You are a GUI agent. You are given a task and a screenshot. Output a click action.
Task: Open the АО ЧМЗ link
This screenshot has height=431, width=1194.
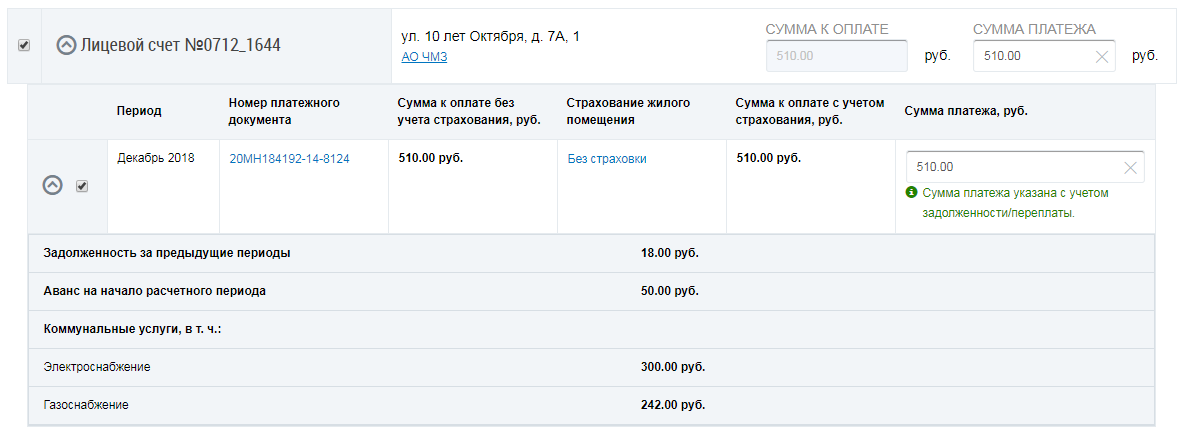point(424,57)
